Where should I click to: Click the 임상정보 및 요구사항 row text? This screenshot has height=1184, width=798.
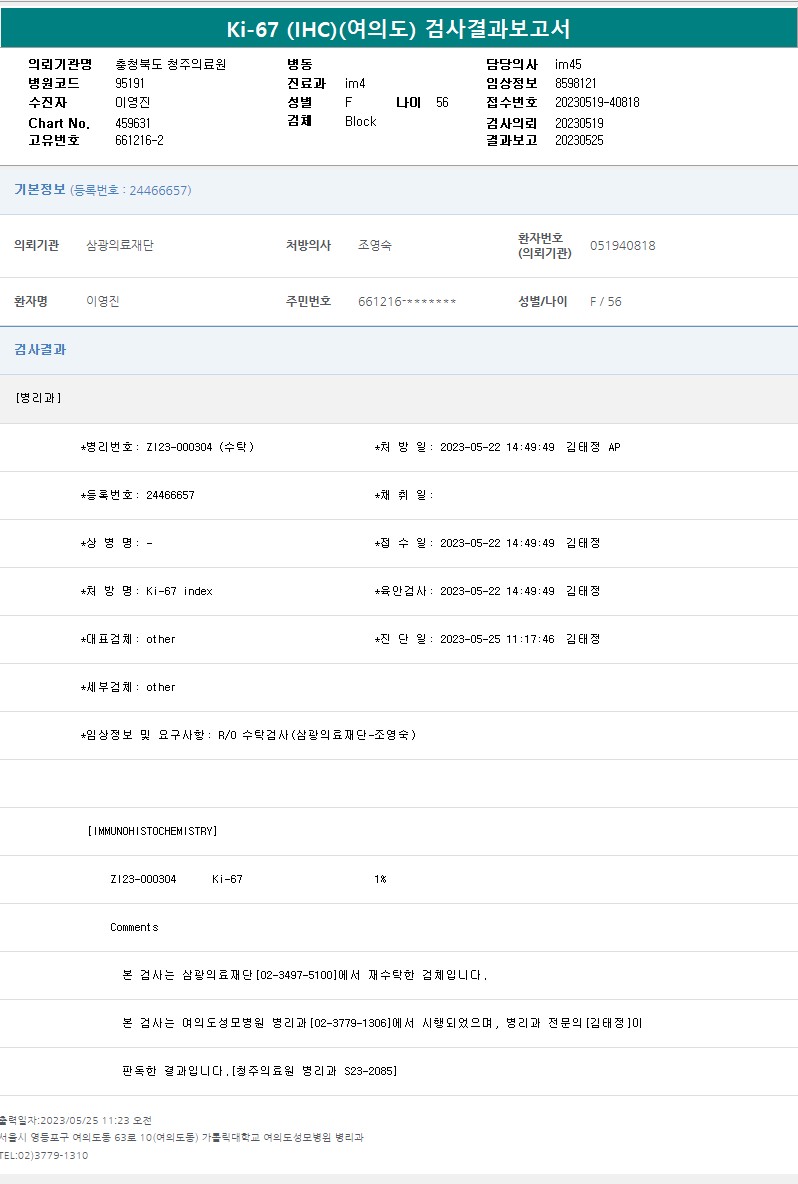248,735
